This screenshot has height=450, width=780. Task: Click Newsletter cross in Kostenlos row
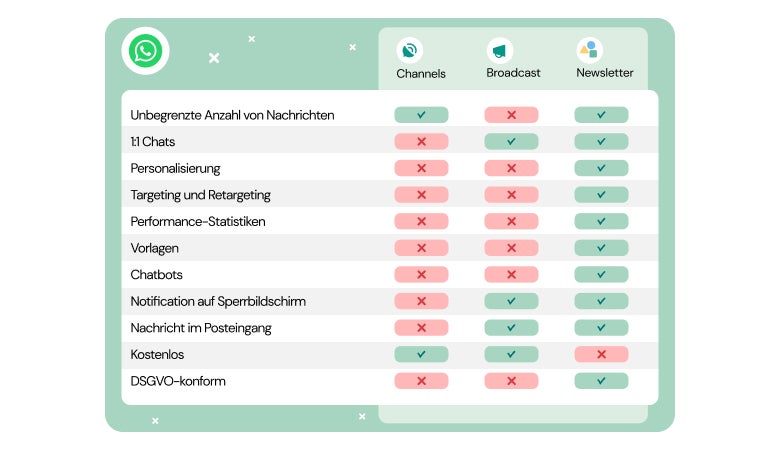pos(601,354)
